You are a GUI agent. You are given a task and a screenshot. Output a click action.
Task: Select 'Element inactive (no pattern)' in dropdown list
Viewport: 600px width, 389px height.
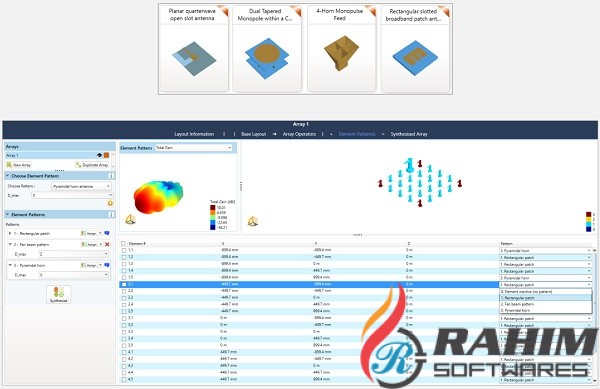point(546,291)
